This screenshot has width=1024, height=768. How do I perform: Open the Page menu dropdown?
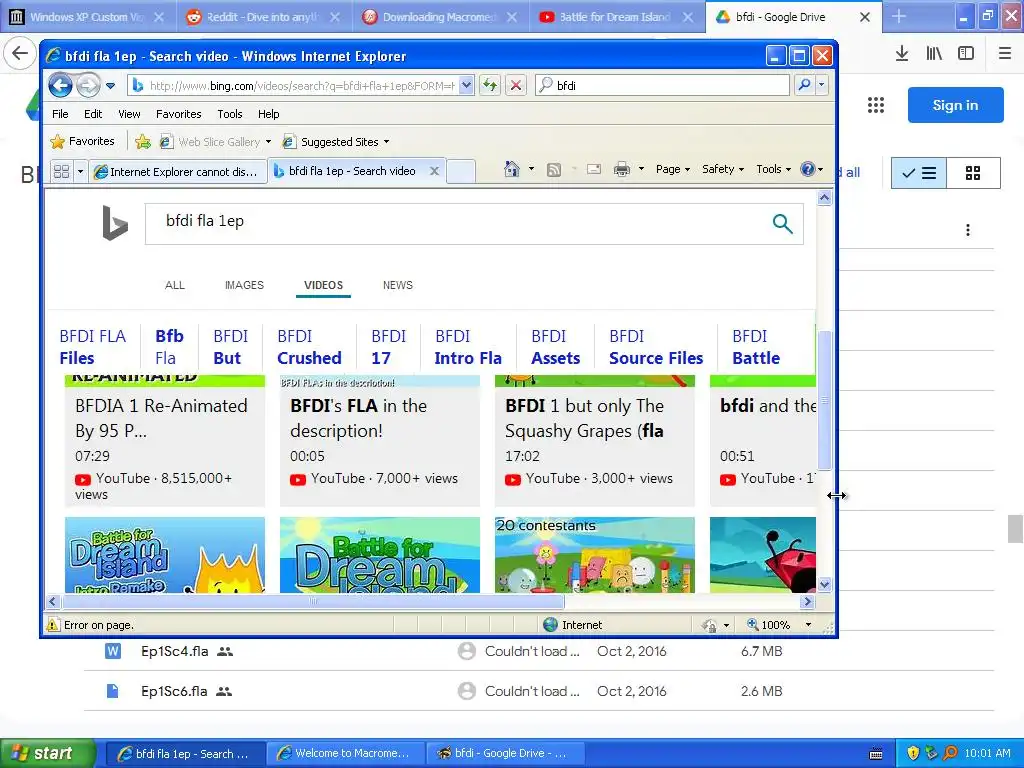click(x=673, y=169)
